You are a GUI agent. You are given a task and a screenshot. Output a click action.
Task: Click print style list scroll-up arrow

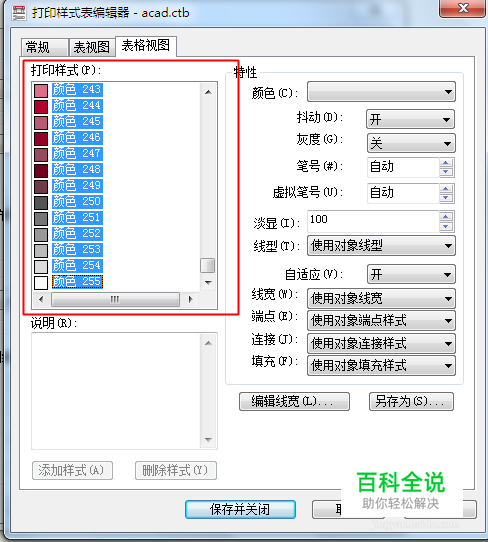(208, 92)
